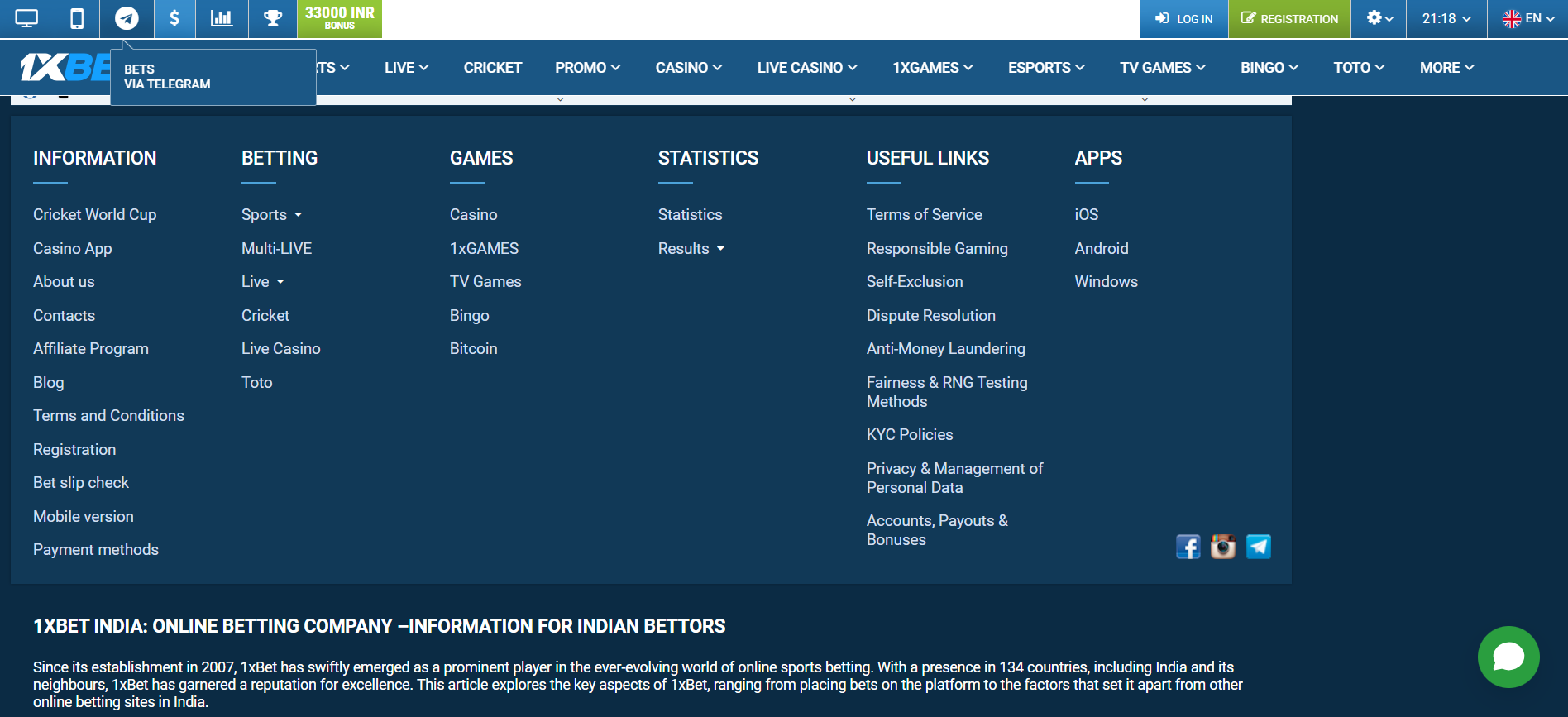
Task: Expand the ESPORTS menu
Action: pyautogui.click(x=1046, y=68)
